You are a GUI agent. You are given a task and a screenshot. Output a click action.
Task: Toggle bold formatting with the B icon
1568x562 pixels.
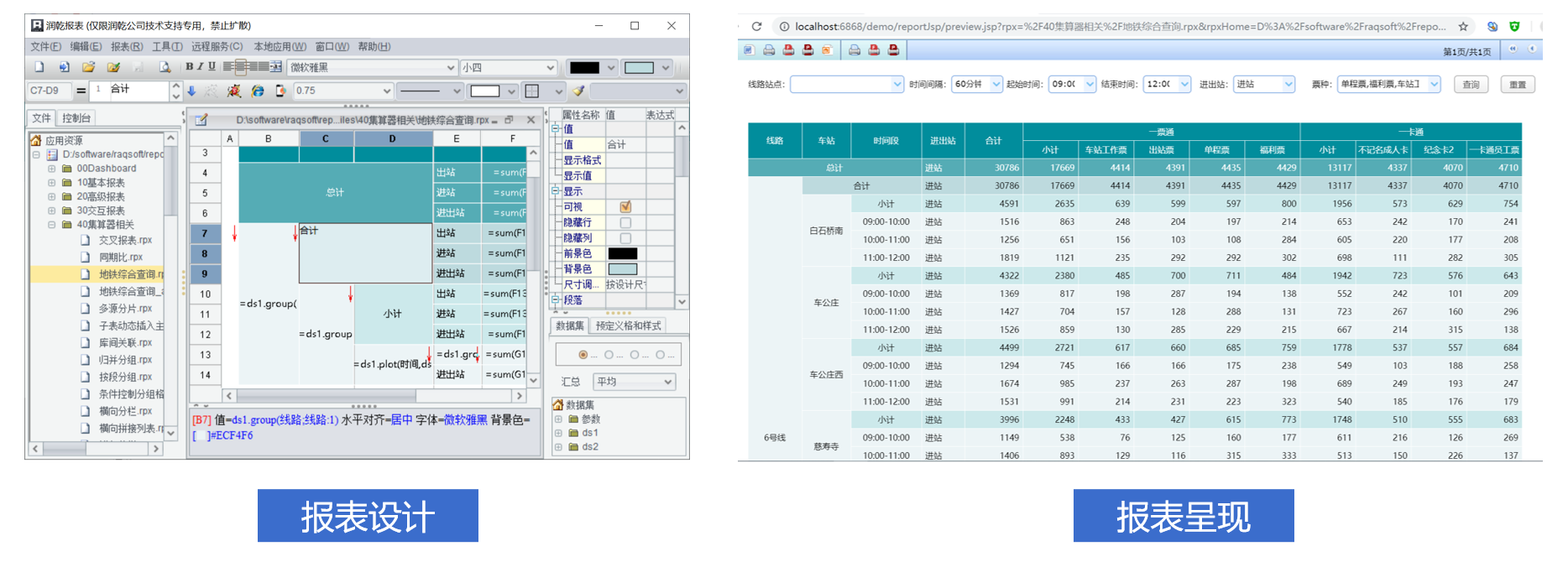point(189,67)
